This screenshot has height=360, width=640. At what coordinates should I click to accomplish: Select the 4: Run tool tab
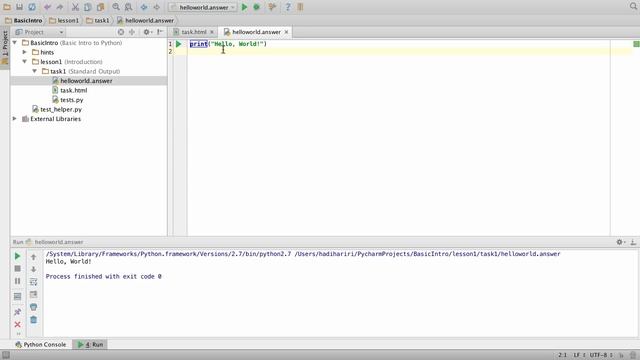coord(90,344)
